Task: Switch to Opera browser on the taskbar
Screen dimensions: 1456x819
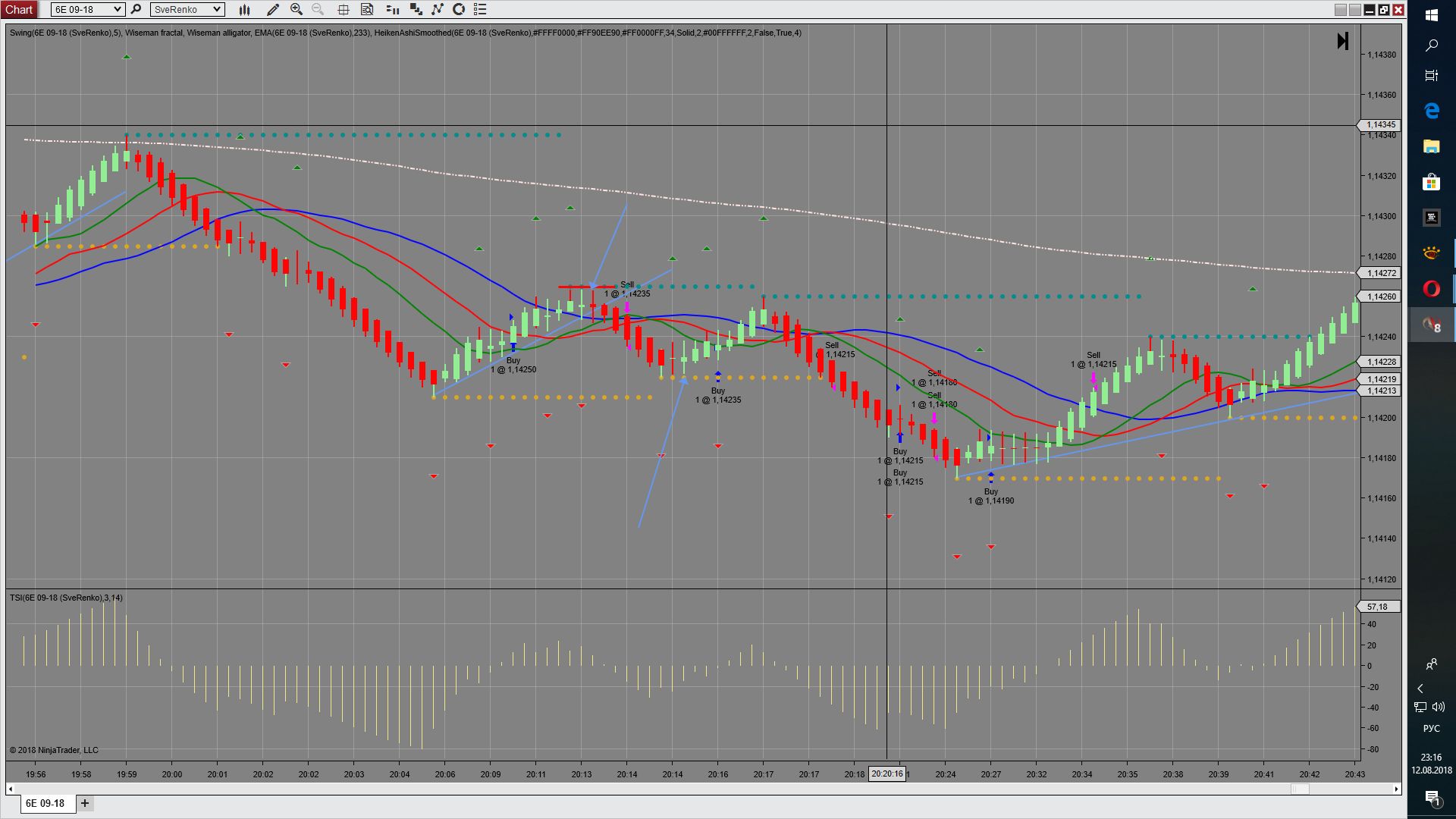Action: point(1432,289)
